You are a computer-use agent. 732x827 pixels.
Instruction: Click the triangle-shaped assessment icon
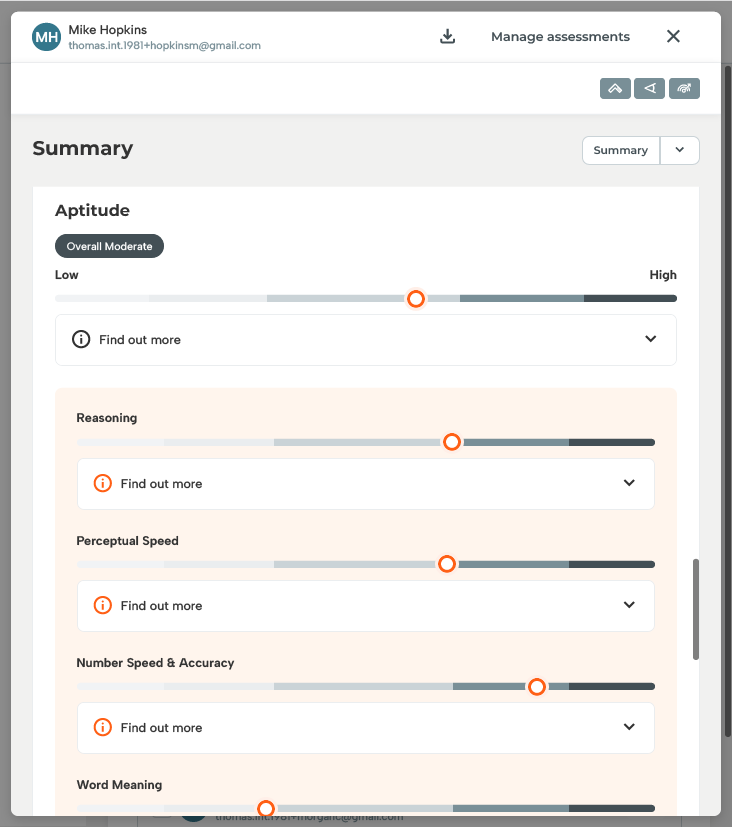click(x=650, y=89)
